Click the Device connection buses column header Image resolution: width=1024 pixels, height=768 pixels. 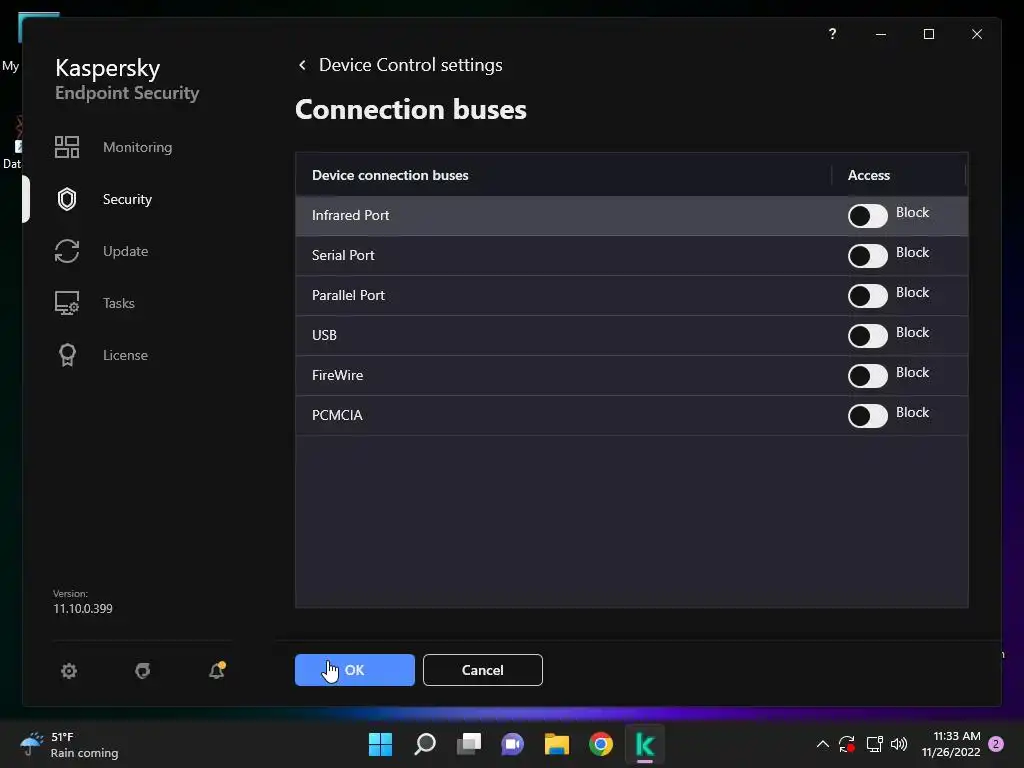[x=390, y=175]
